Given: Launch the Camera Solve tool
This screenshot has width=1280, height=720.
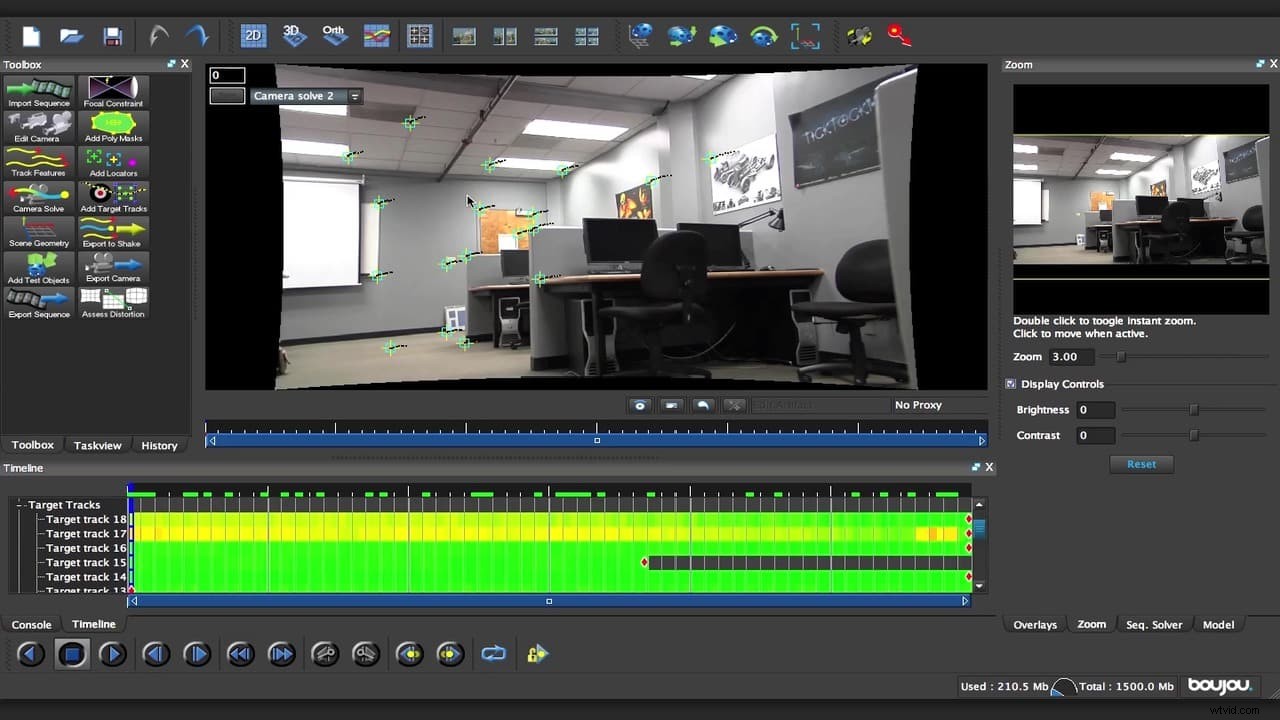Looking at the screenshot, I should 38,196.
